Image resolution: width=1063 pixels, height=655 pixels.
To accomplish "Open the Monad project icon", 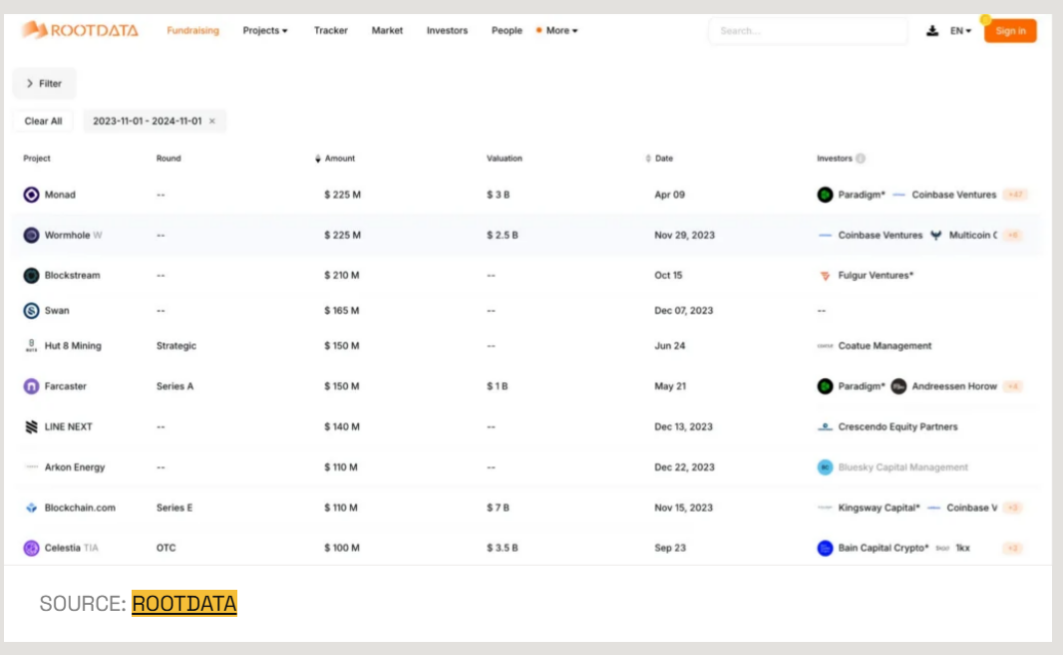I will click(x=31, y=195).
